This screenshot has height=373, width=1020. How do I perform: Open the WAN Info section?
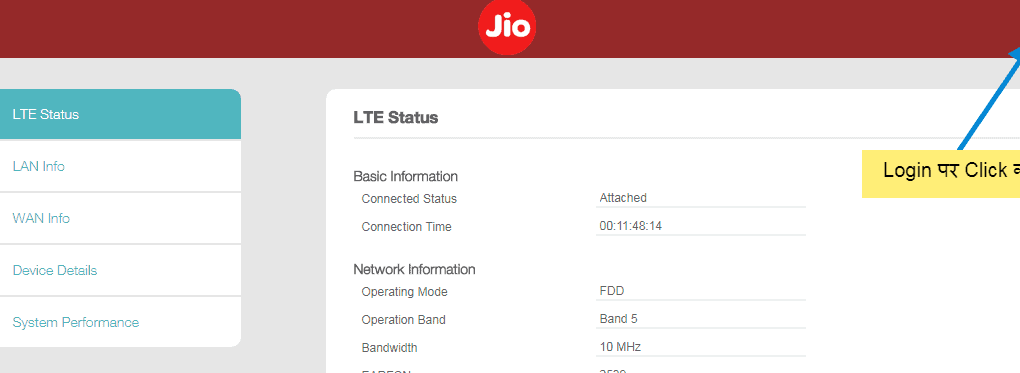click(x=120, y=218)
